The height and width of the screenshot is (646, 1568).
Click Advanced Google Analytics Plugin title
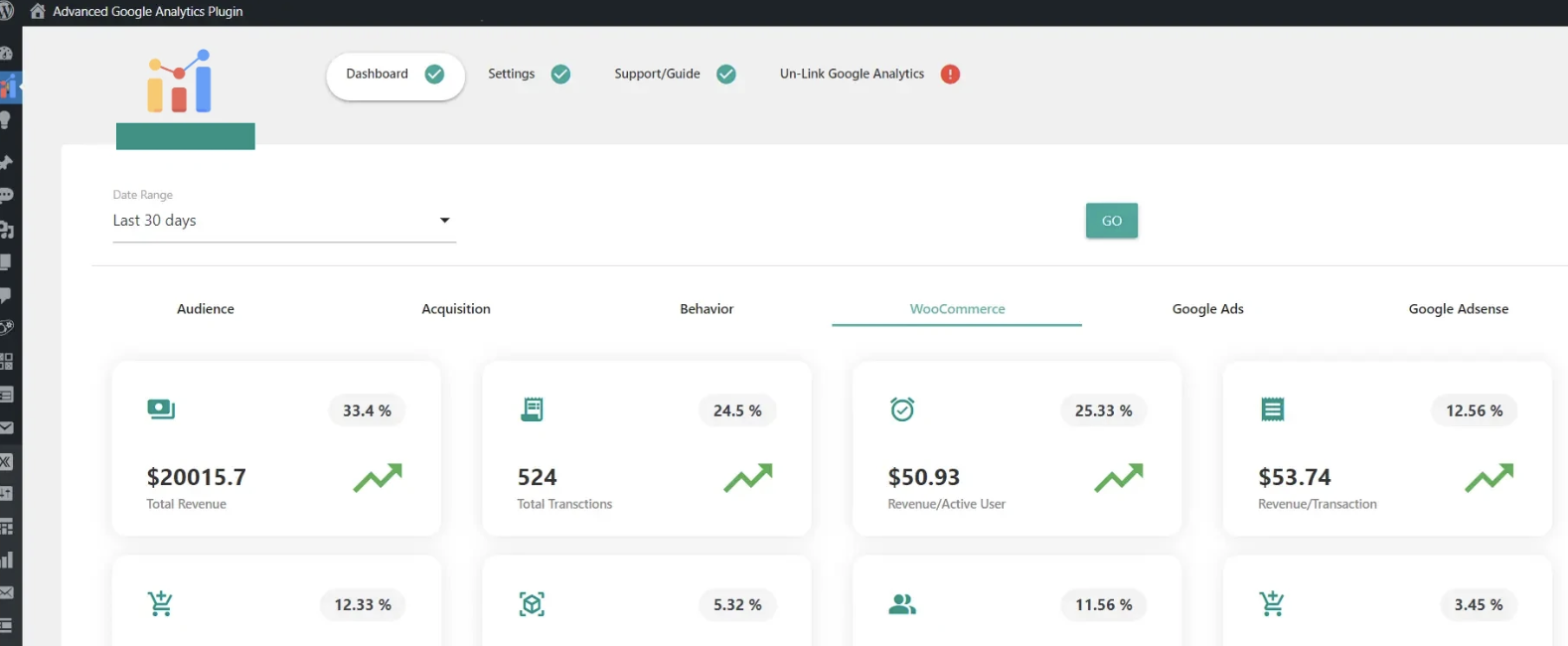tap(148, 12)
